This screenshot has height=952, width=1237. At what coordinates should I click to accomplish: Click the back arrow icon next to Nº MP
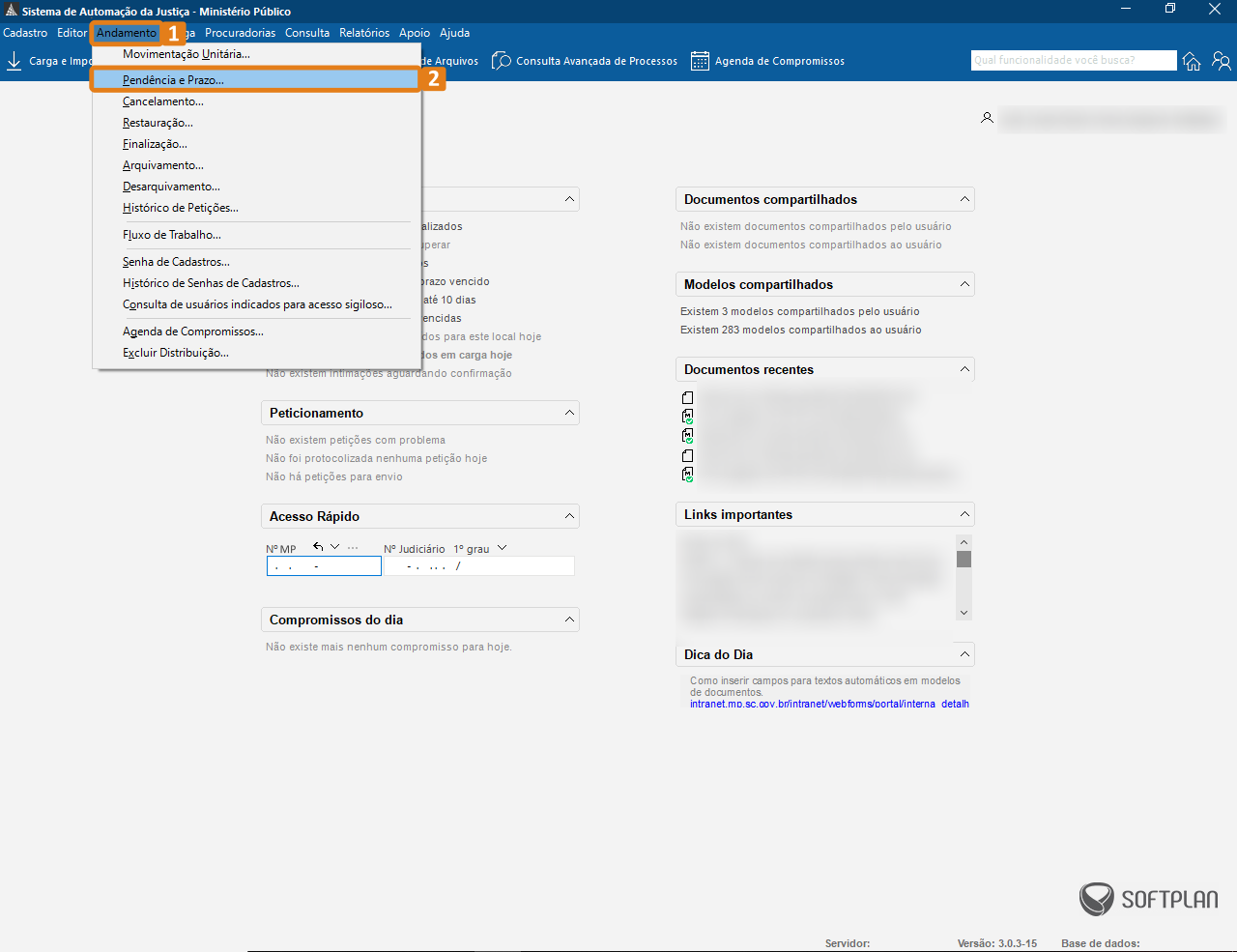[x=318, y=547]
